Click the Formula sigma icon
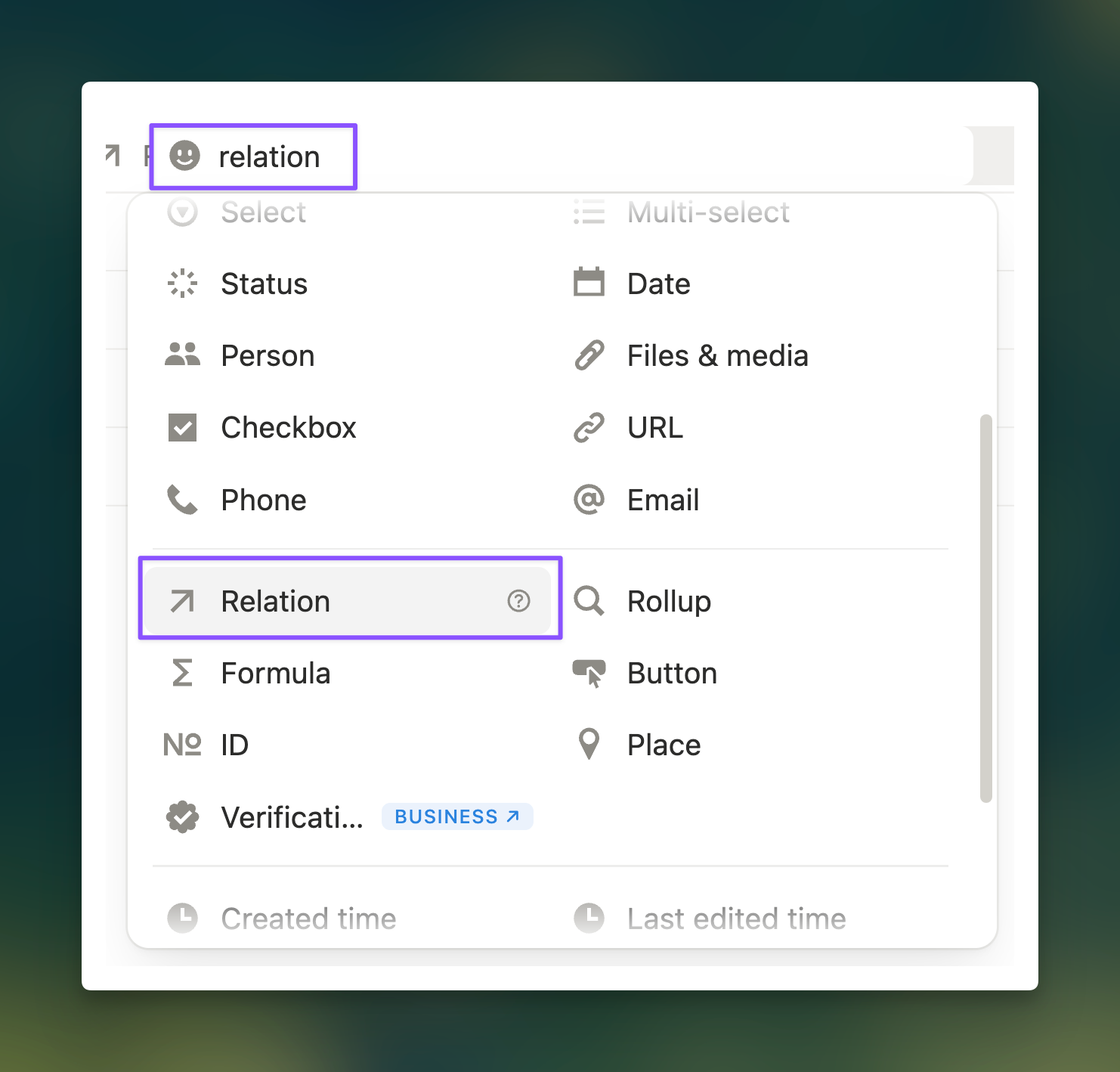This screenshot has width=1120, height=1072. coord(182,673)
